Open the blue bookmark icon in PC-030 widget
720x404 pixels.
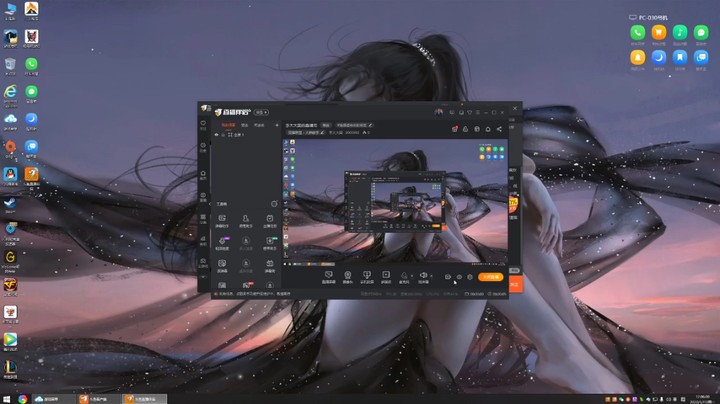click(680, 57)
